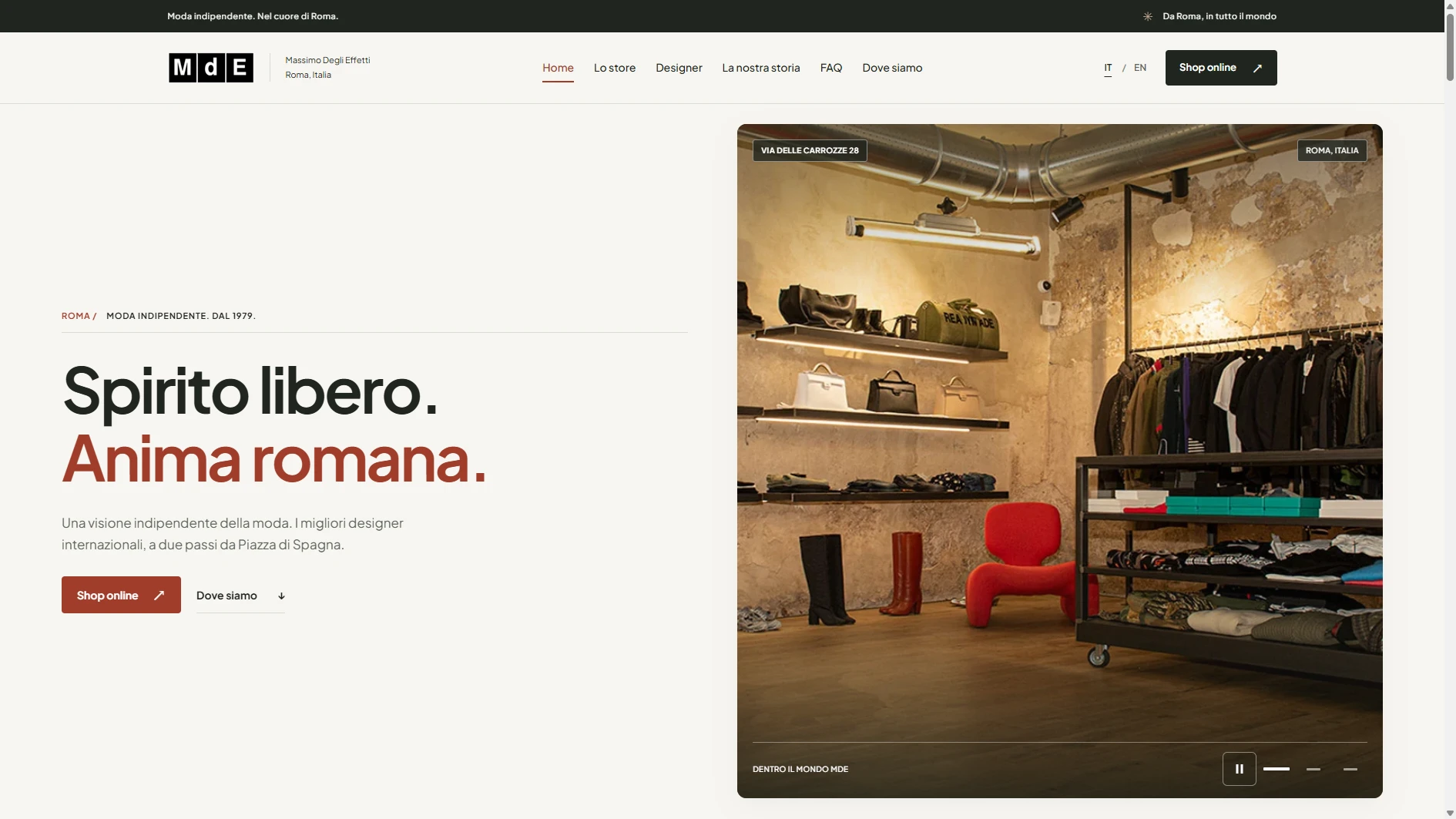Viewport: 1456px width, 819px height.
Task: Click the Moda indipendente top bar text
Action: click(x=253, y=16)
